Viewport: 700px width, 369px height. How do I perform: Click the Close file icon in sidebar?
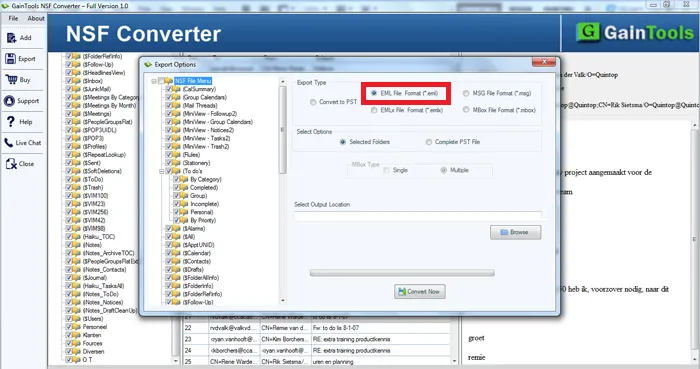pyautogui.click(x=11, y=164)
